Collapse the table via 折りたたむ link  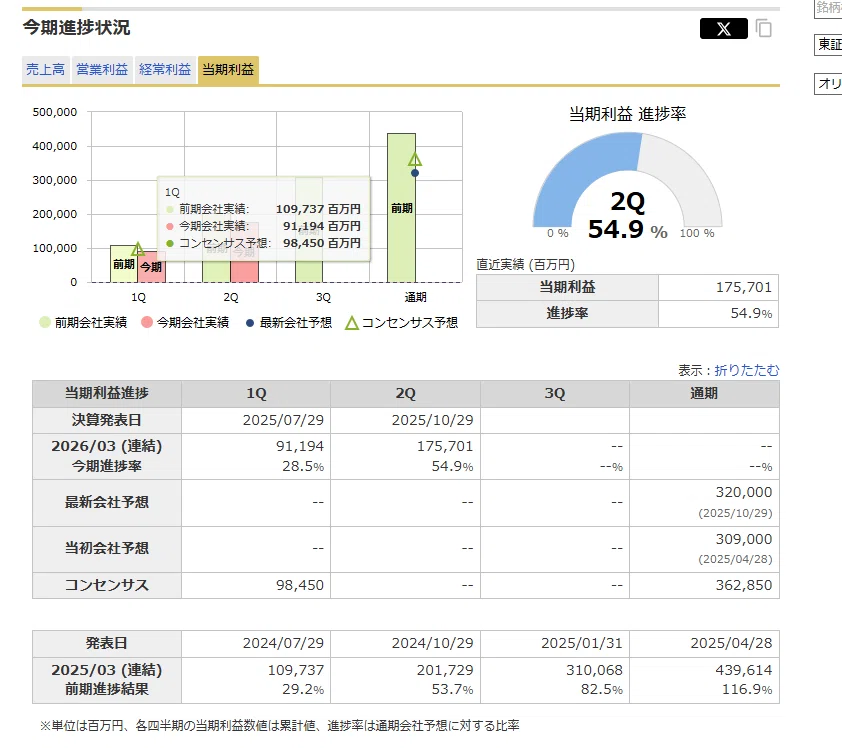[x=746, y=370]
